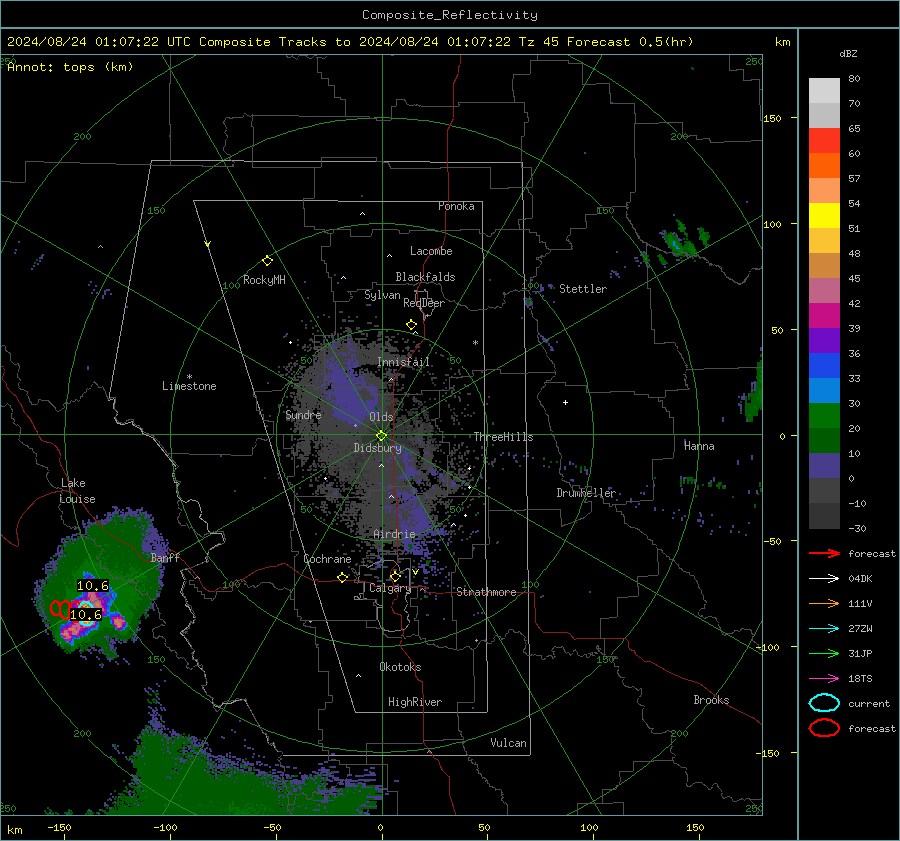Pick the light gray 80-70 dBZ swatch
The image size is (900, 841).
point(824,91)
